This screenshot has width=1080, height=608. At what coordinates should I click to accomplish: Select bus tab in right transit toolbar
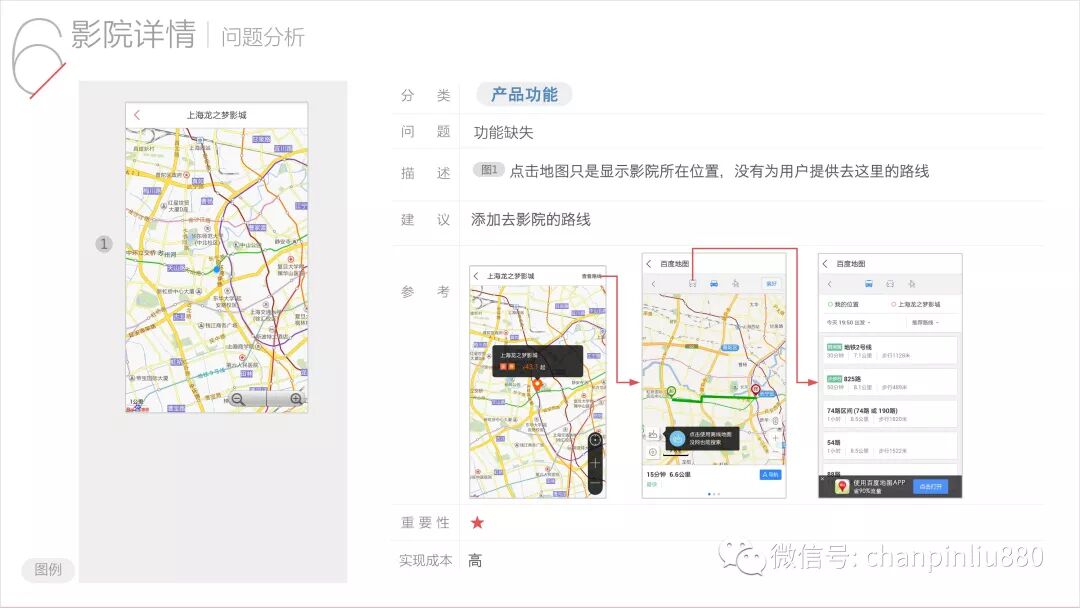pos(869,284)
